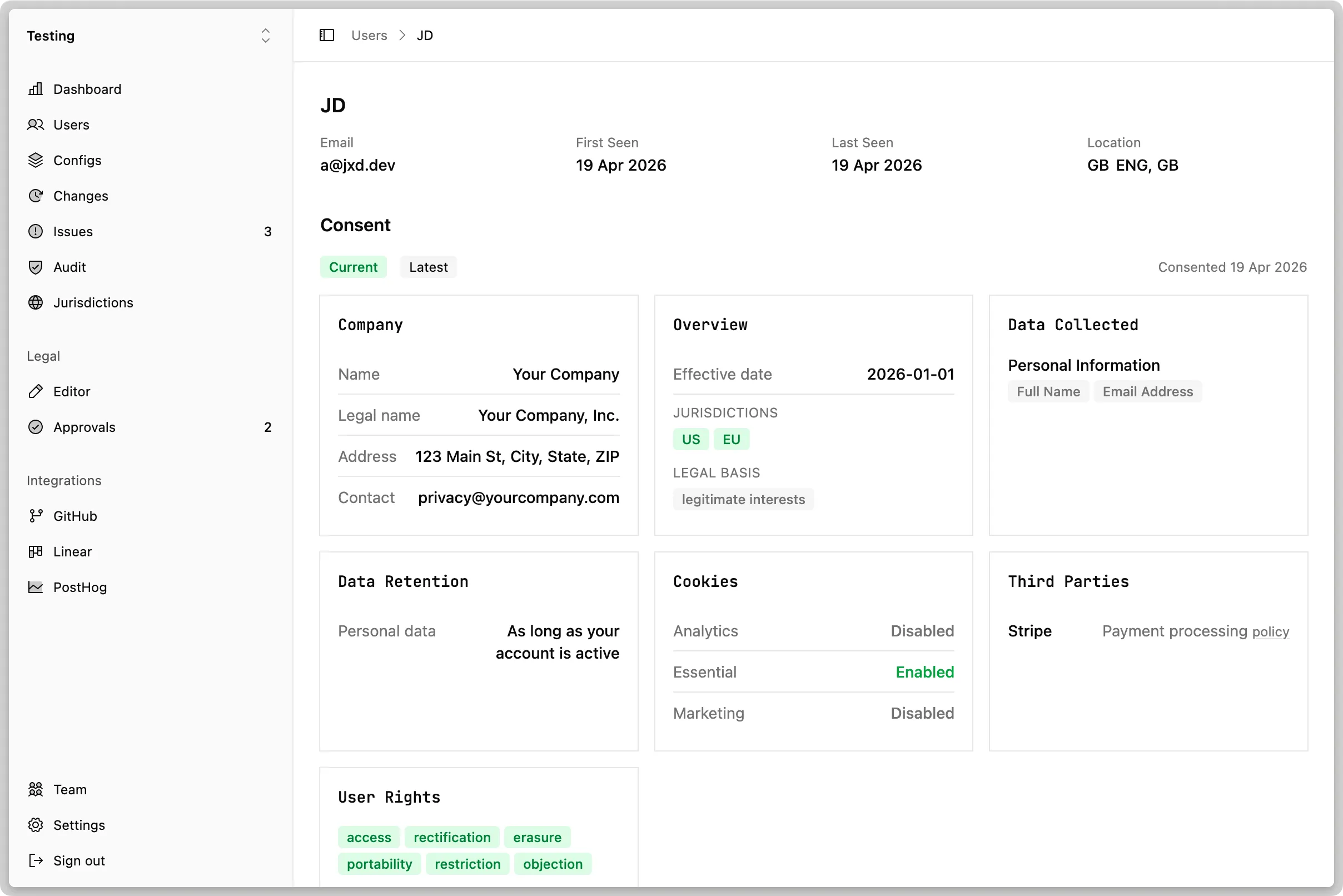This screenshot has height=896, width=1343.
Task: Open the Legal Editor
Action: click(72, 391)
